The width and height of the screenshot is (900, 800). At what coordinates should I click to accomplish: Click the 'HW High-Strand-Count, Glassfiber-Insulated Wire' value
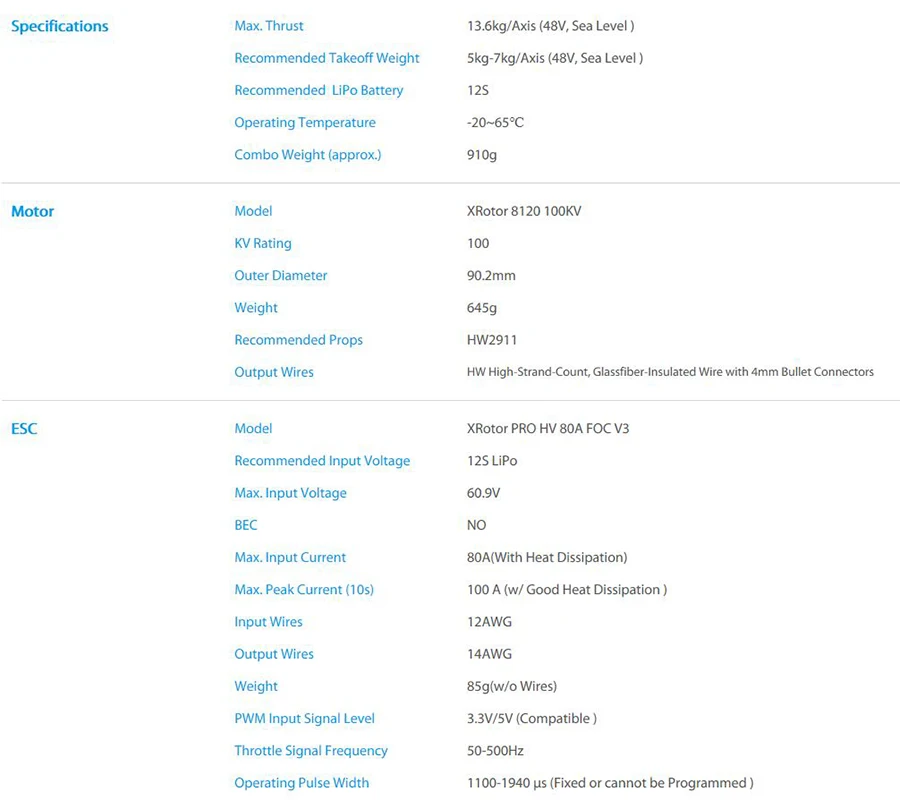click(x=670, y=372)
